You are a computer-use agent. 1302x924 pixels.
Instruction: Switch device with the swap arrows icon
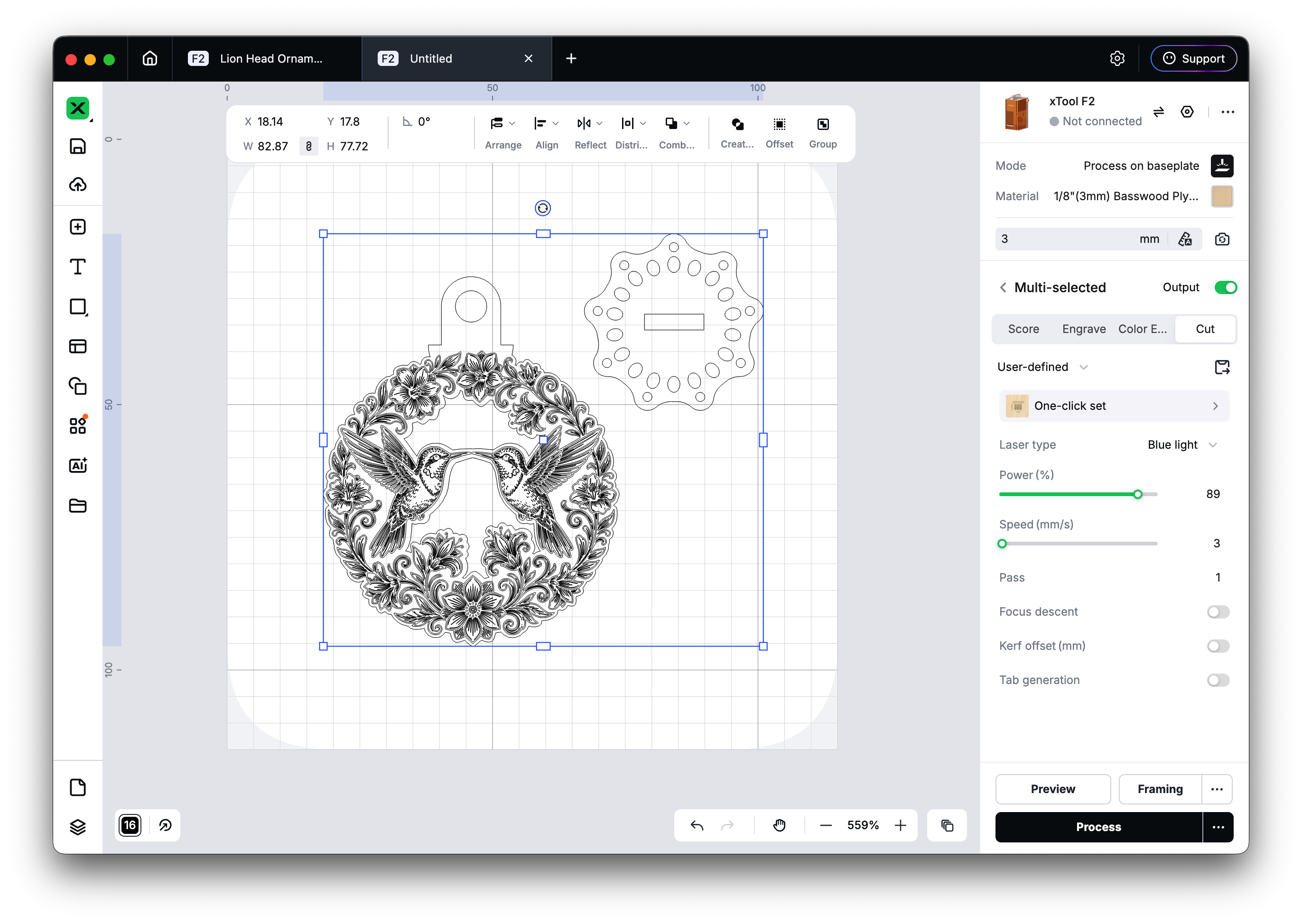click(1159, 111)
